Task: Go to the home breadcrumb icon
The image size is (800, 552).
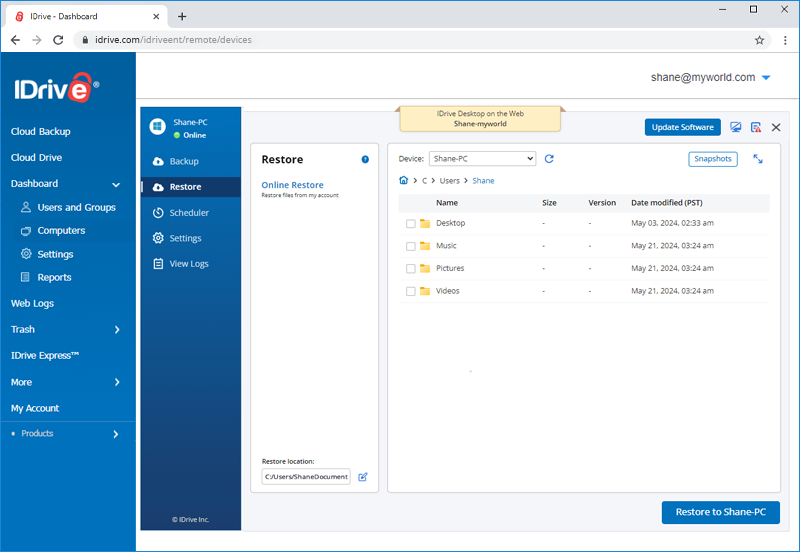Action: click(x=404, y=180)
